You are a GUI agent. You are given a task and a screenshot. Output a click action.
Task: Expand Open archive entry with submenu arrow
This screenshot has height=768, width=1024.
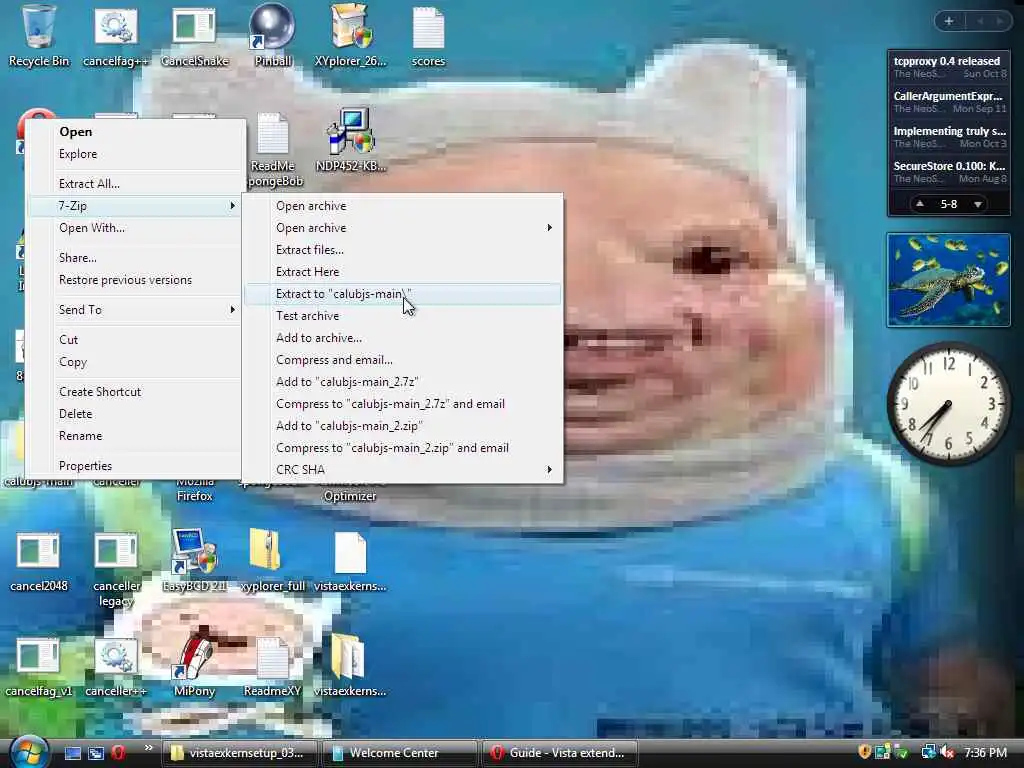click(x=402, y=228)
